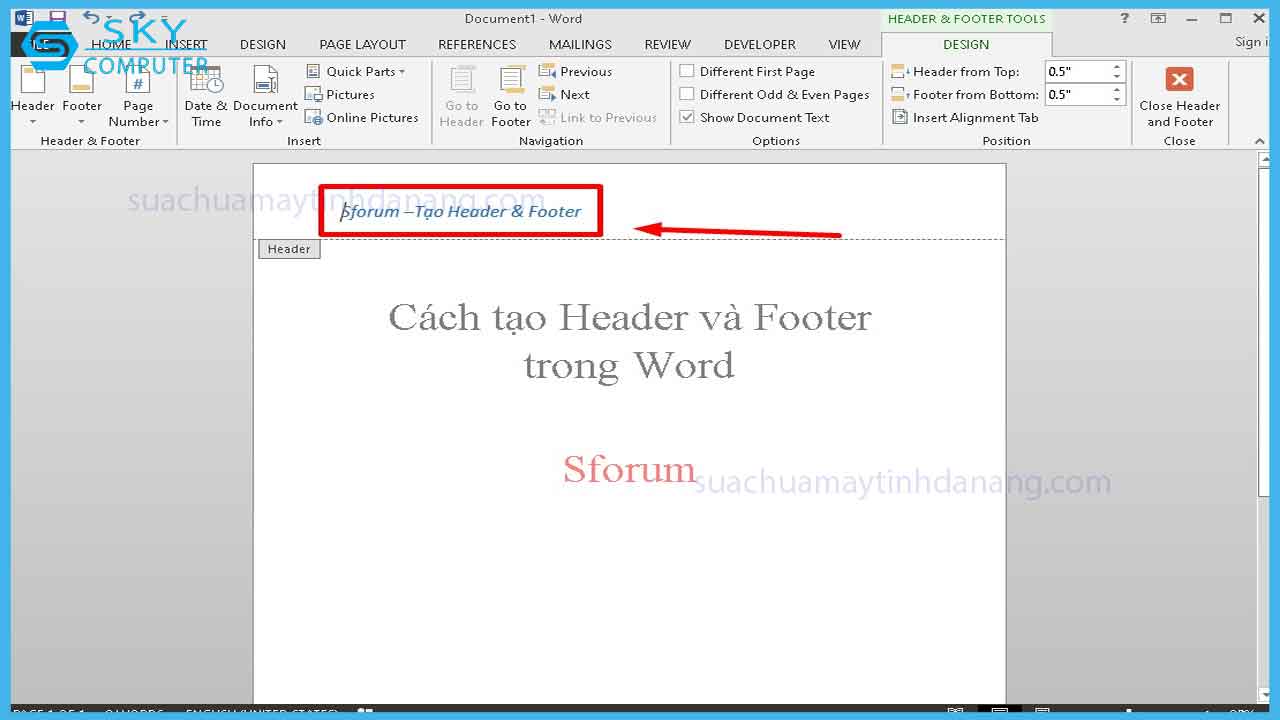This screenshot has height=720, width=1280.
Task: Open the REFERENCES ribbon tab
Action: [x=477, y=44]
